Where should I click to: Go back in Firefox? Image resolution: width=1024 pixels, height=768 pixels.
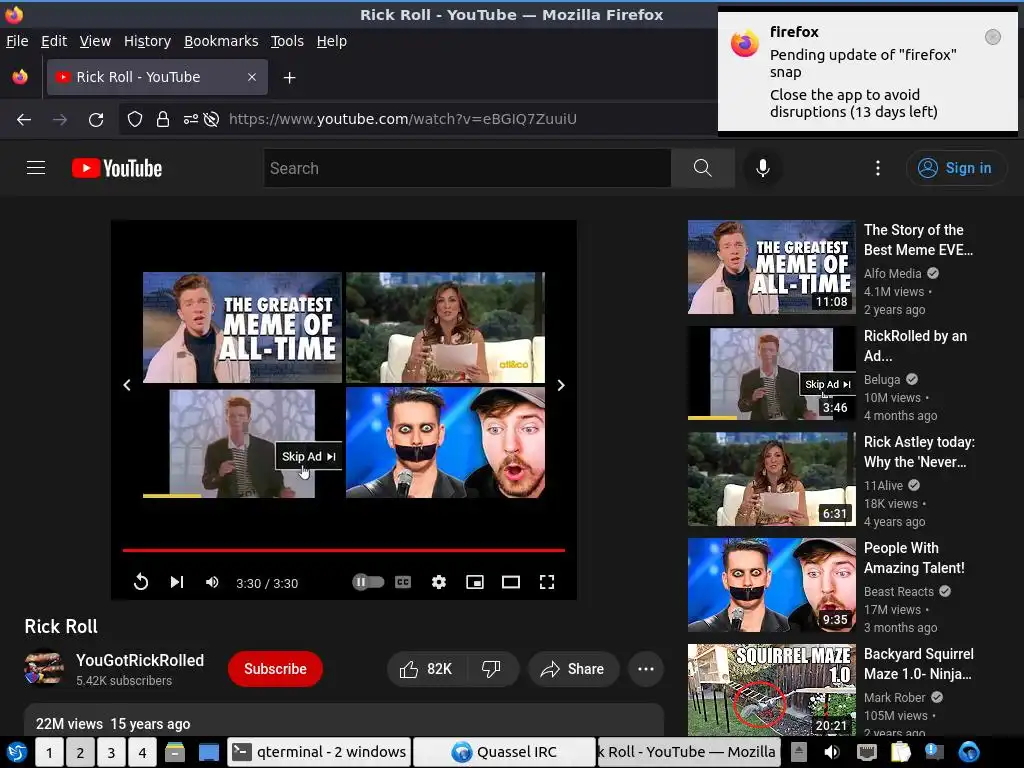point(24,120)
